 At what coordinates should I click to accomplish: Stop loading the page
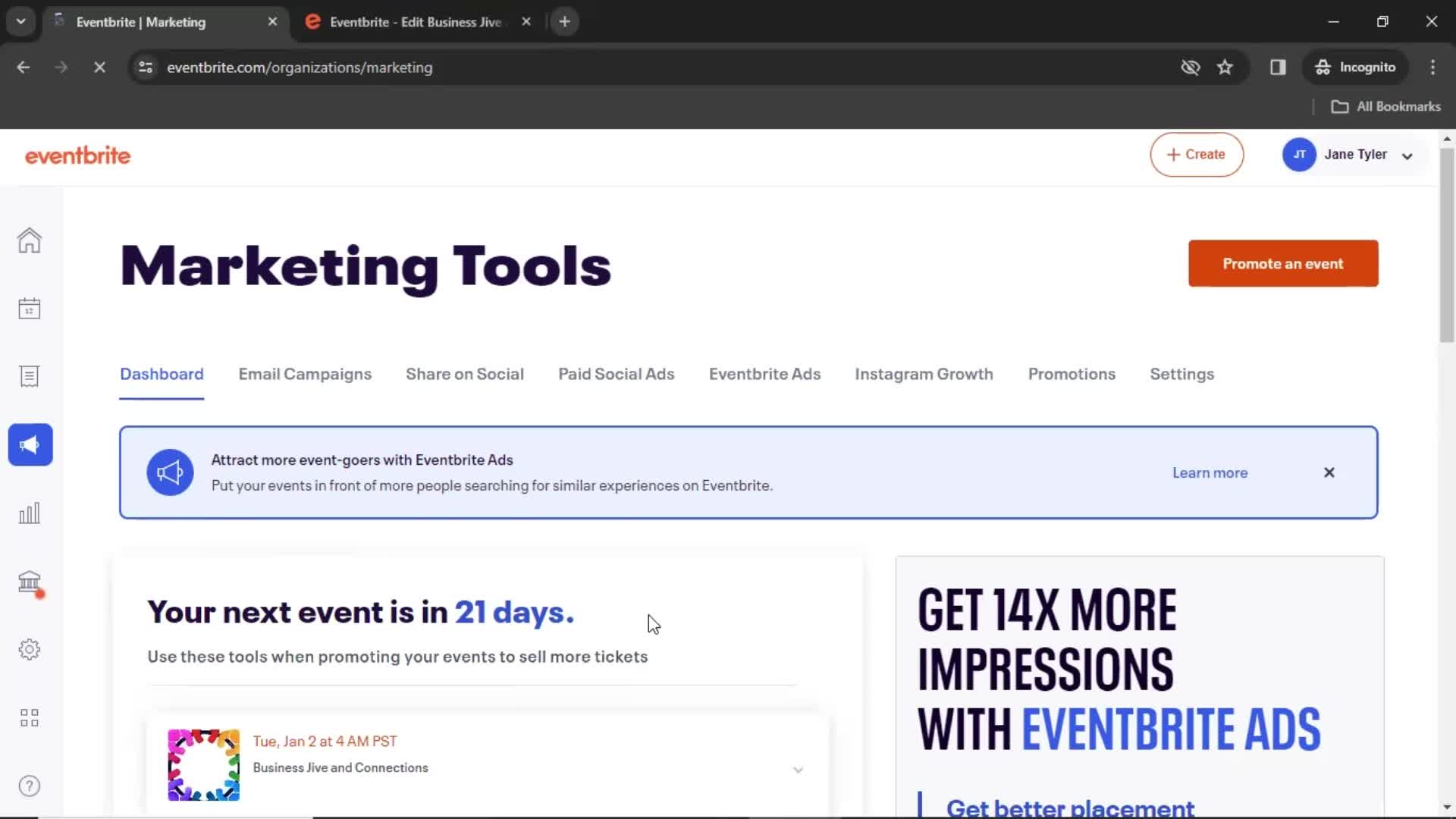(x=99, y=67)
